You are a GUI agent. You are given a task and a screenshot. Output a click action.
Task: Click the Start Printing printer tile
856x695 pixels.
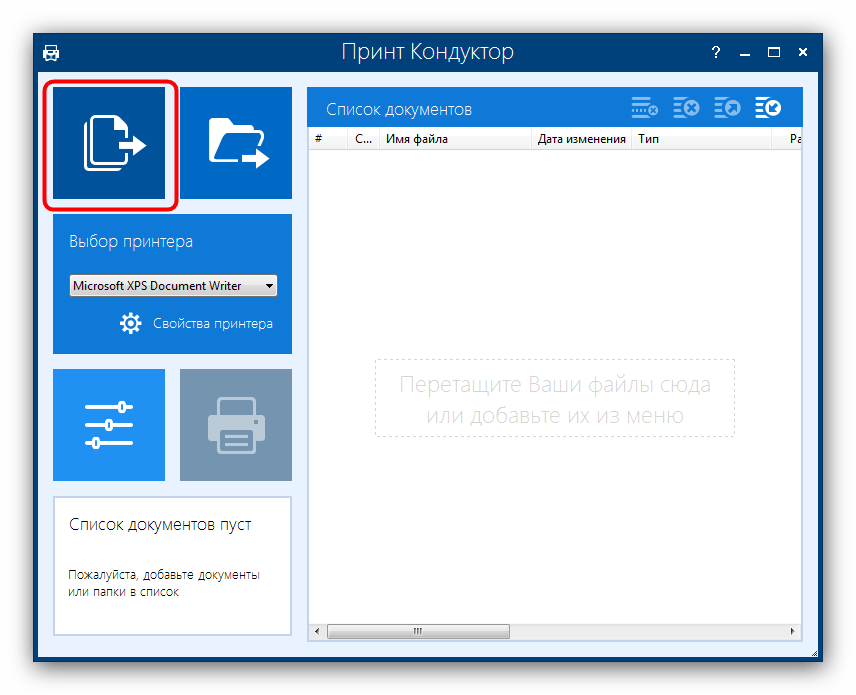pyautogui.click(x=236, y=425)
